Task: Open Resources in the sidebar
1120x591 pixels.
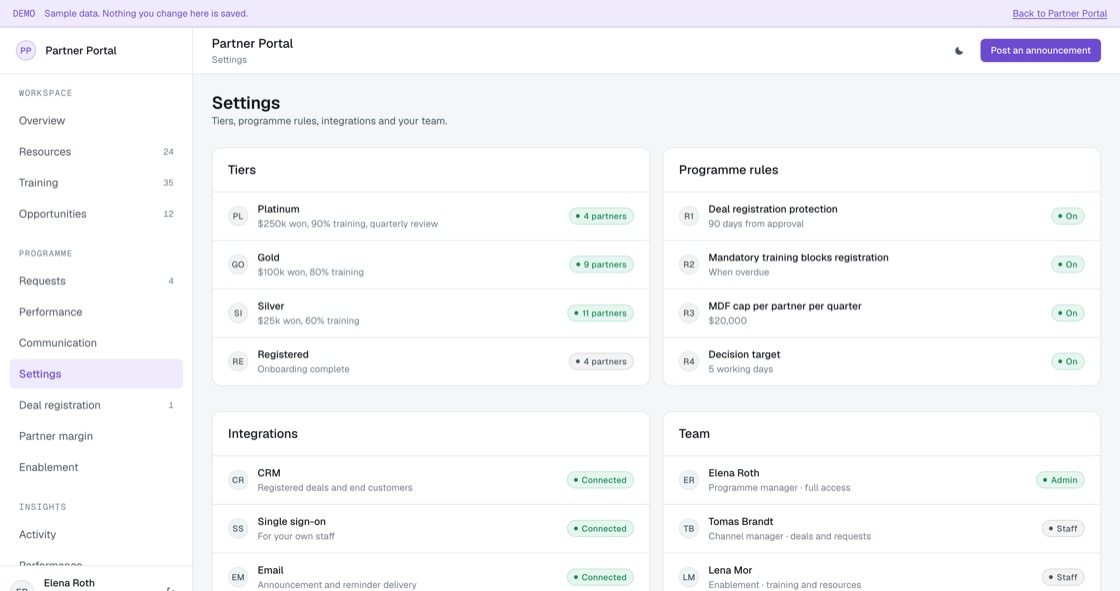Action: click(96, 152)
